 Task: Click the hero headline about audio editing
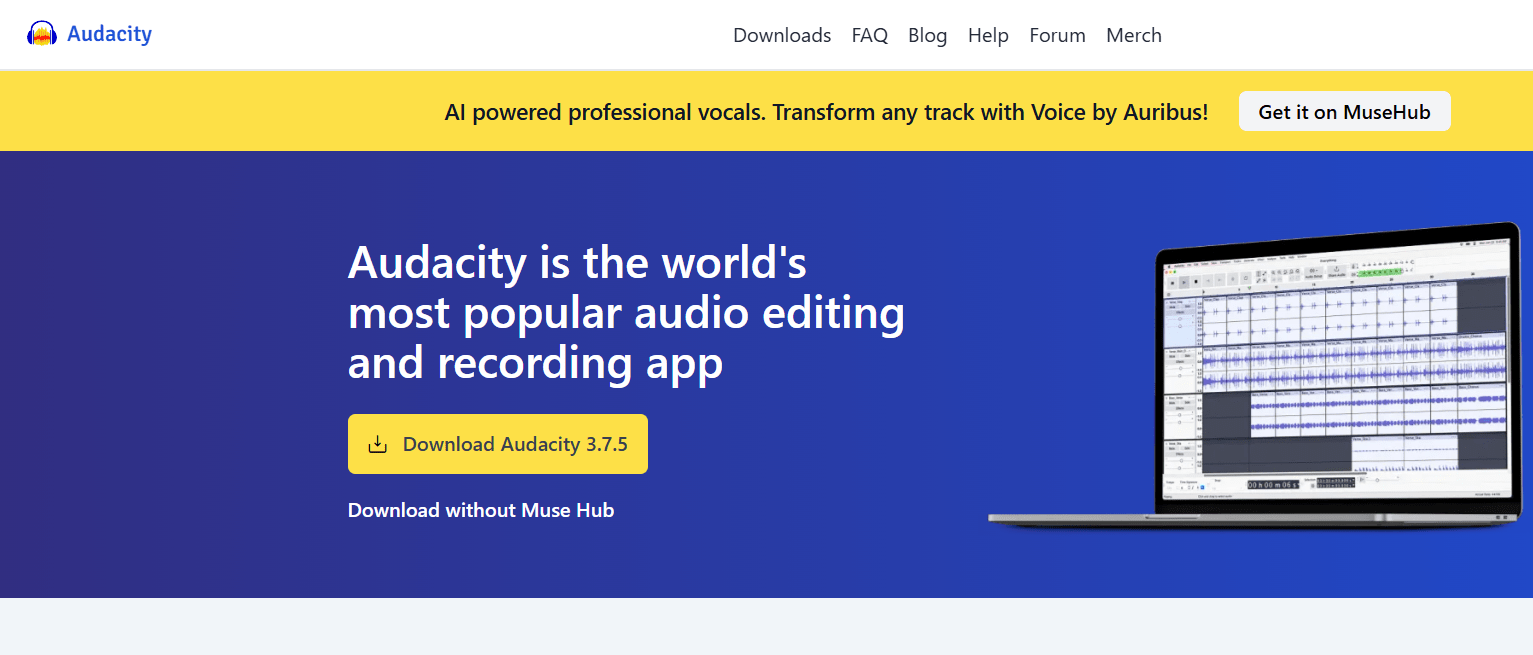pos(626,313)
